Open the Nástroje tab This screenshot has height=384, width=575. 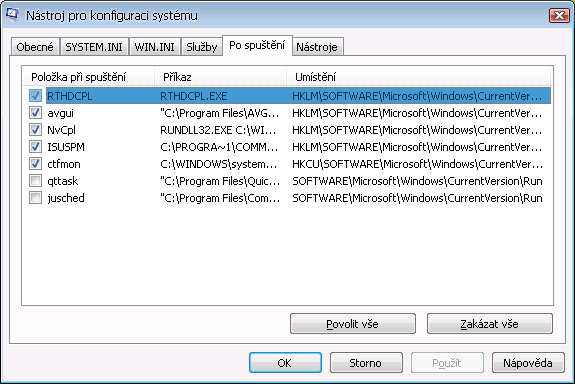coord(317,47)
